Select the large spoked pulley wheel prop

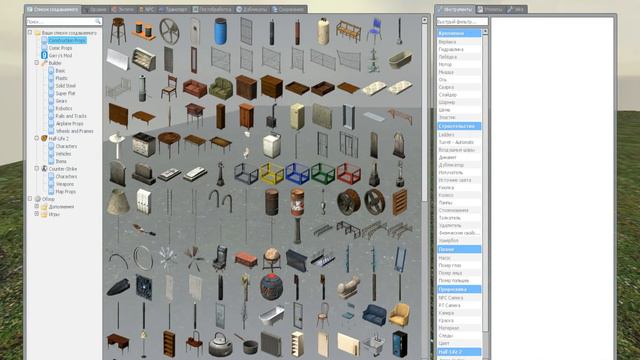tap(169, 31)
